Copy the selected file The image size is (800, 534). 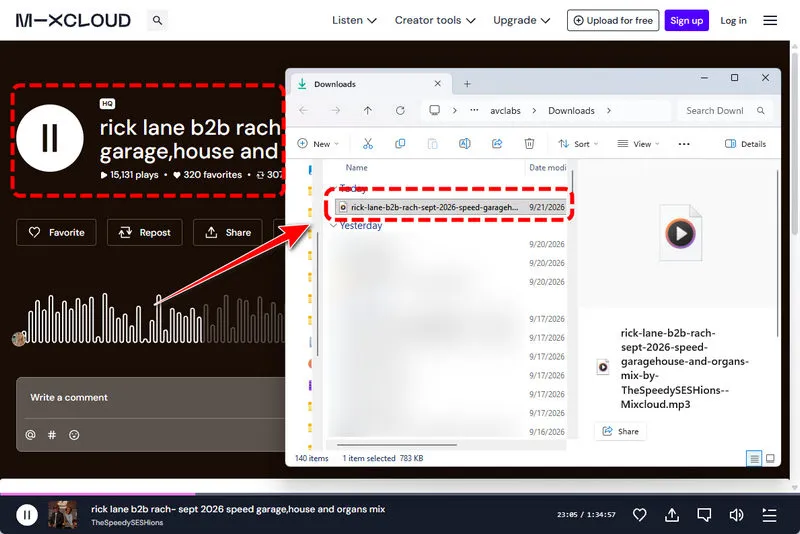click(x=400, y=144)
